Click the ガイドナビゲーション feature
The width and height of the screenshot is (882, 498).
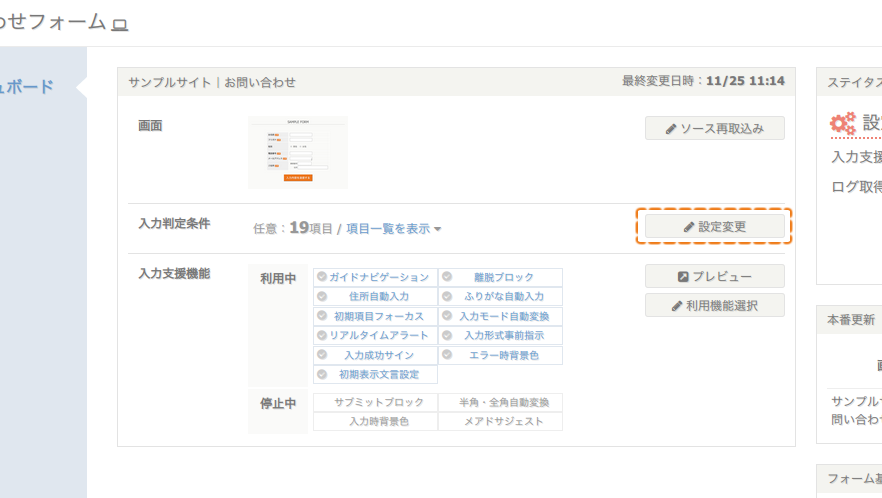[375, 277]
